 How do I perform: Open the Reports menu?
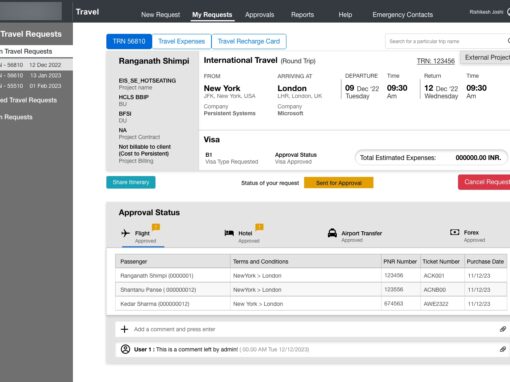point(302,15)
